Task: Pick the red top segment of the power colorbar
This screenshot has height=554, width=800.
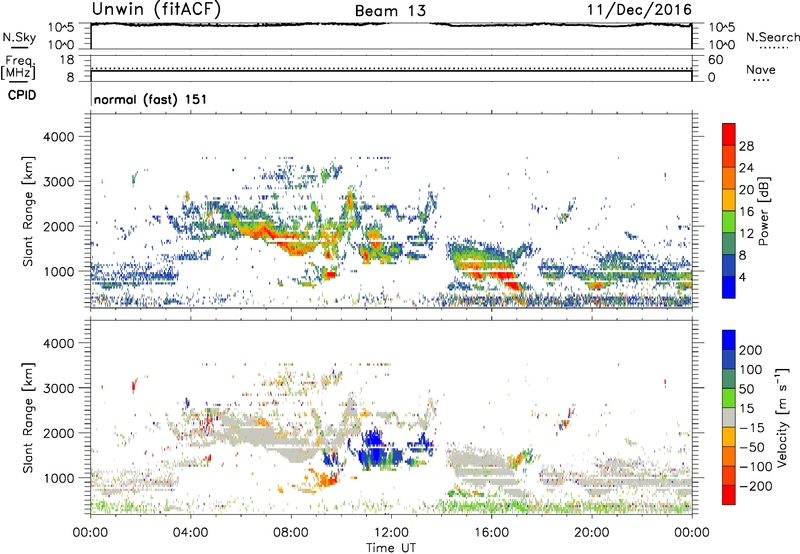Action: (729, 134)
